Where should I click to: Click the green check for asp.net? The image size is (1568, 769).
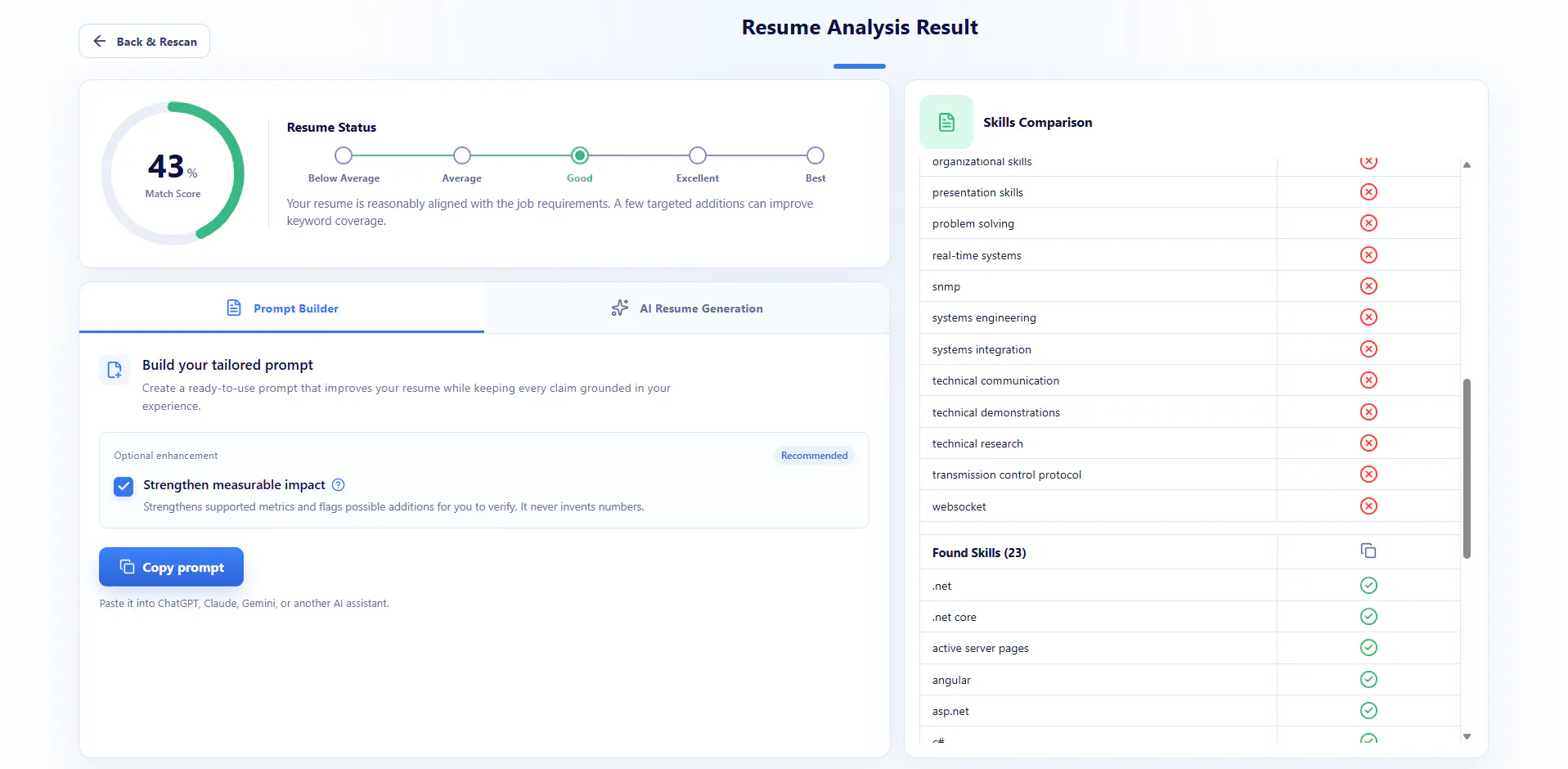point(1368,711)
